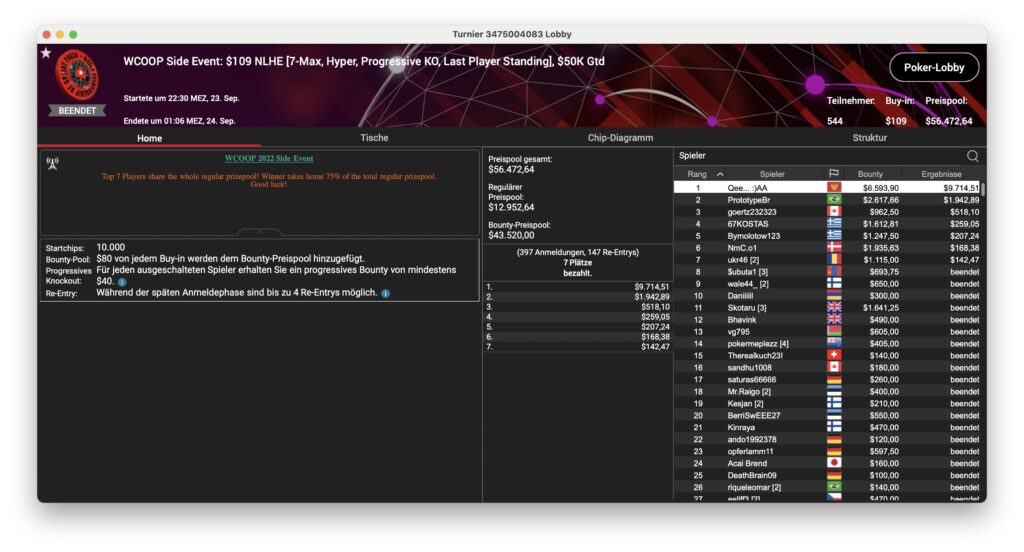This screenshot has width=1024, height=552.
Task: Click the favorite star icon
Action: point(46,53)
